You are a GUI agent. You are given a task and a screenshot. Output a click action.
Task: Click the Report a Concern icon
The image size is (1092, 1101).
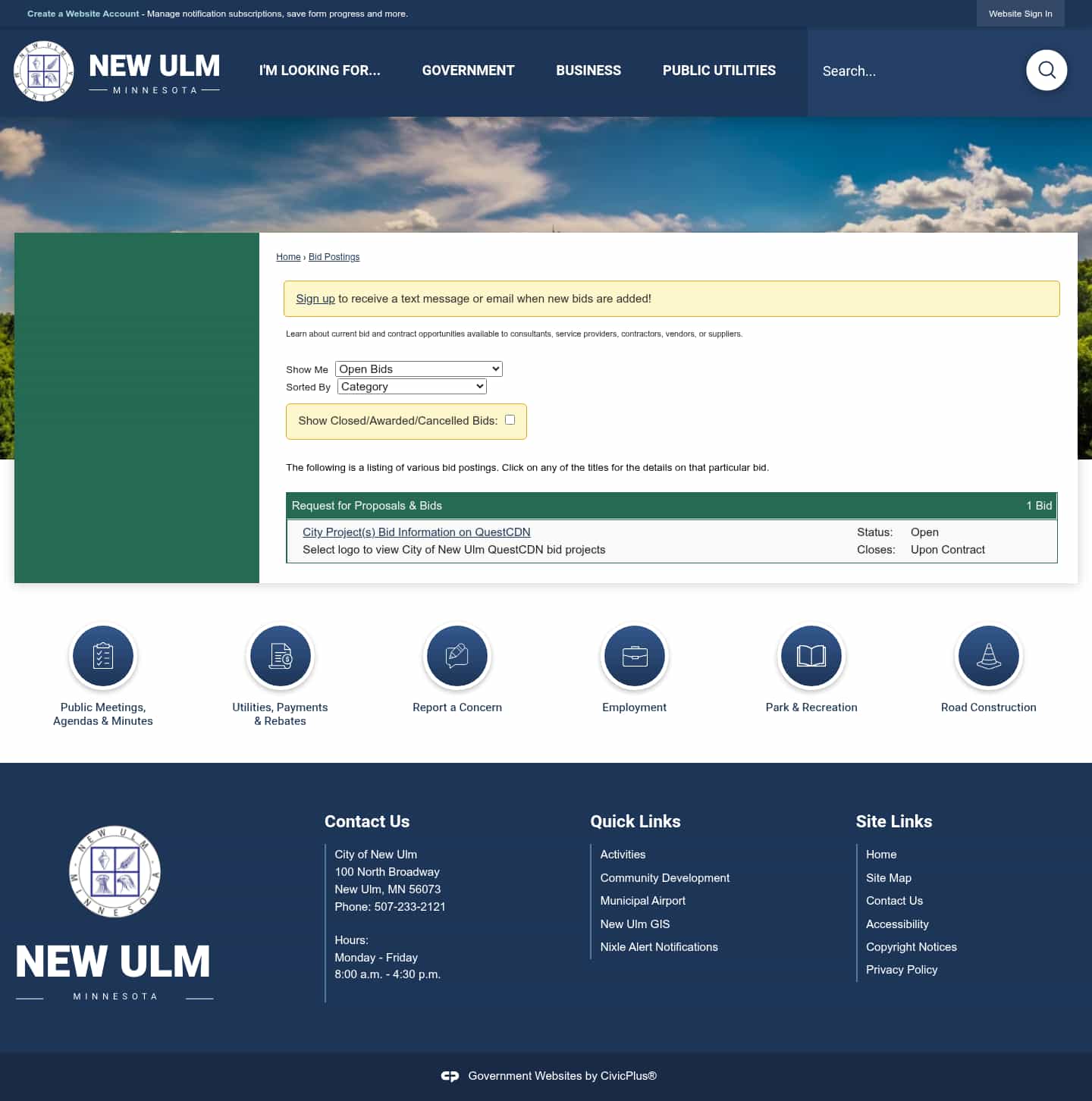coord(457,656)
